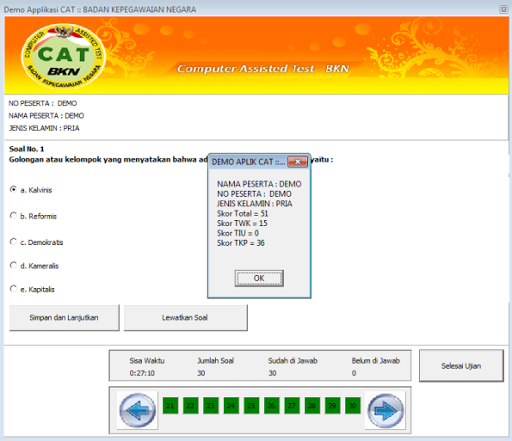The height and width of the screenshot is (441, 512).
Task: Go to next question set with right arrow
Action: 385,410
